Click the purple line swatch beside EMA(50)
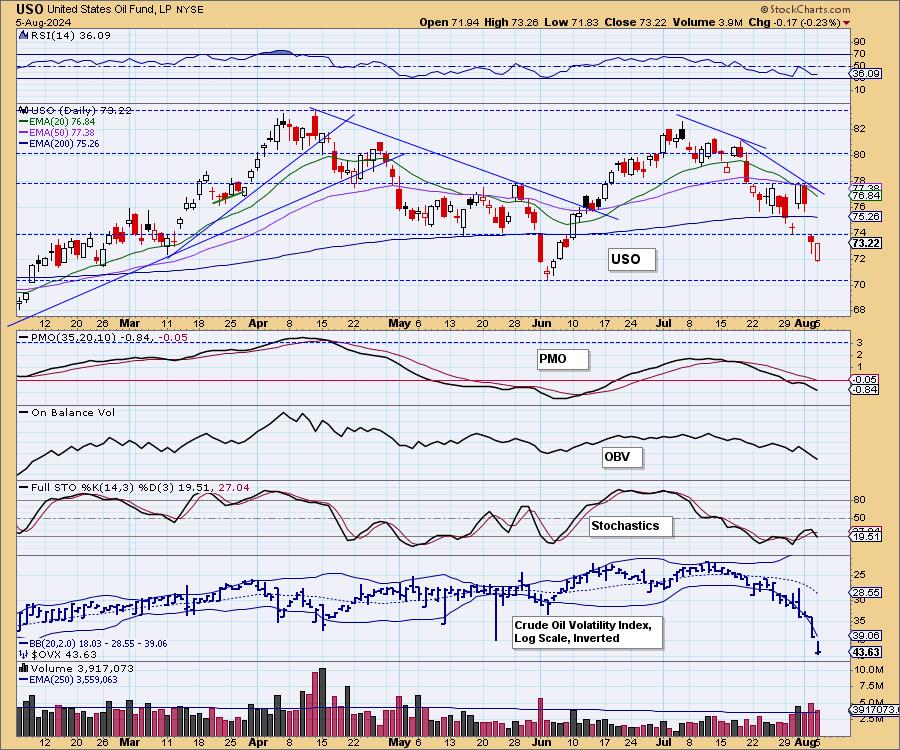900x750 pixels. pos(24,133)
